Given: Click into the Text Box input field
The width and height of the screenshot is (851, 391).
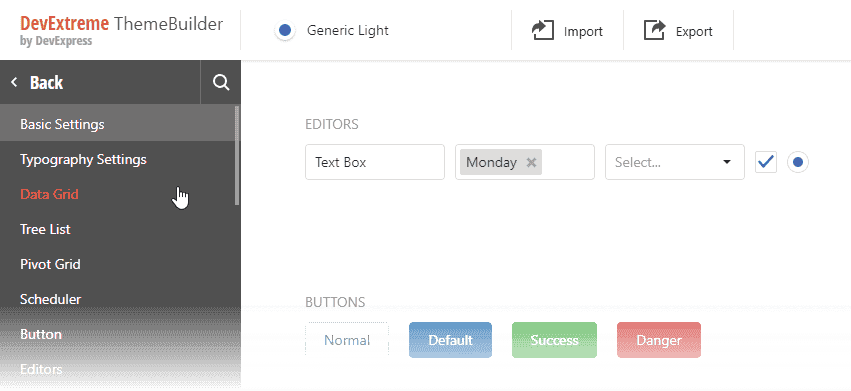Looking at the screenshot, I should coord(375,162).
